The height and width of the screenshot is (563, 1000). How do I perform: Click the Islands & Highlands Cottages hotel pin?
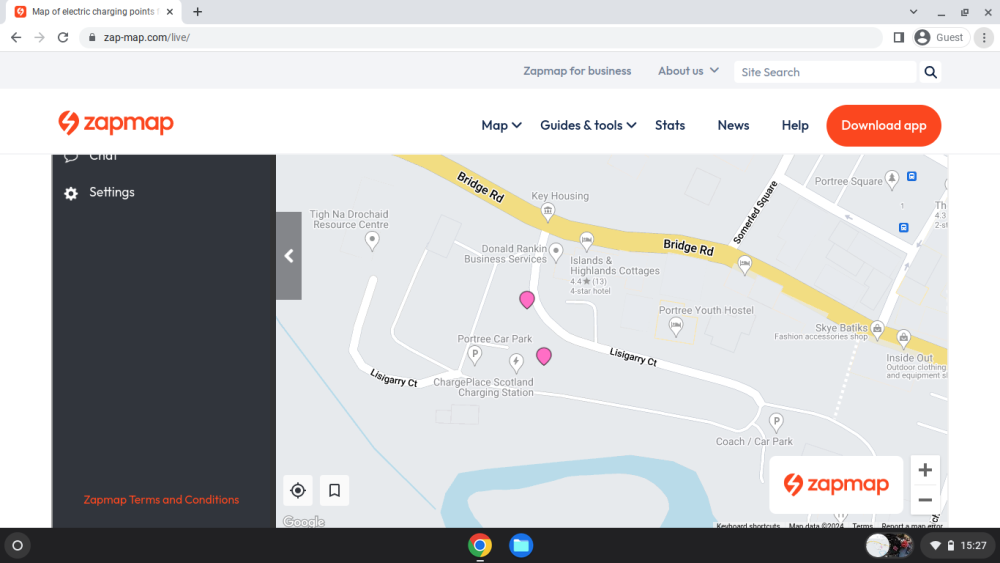coord(587,242)
